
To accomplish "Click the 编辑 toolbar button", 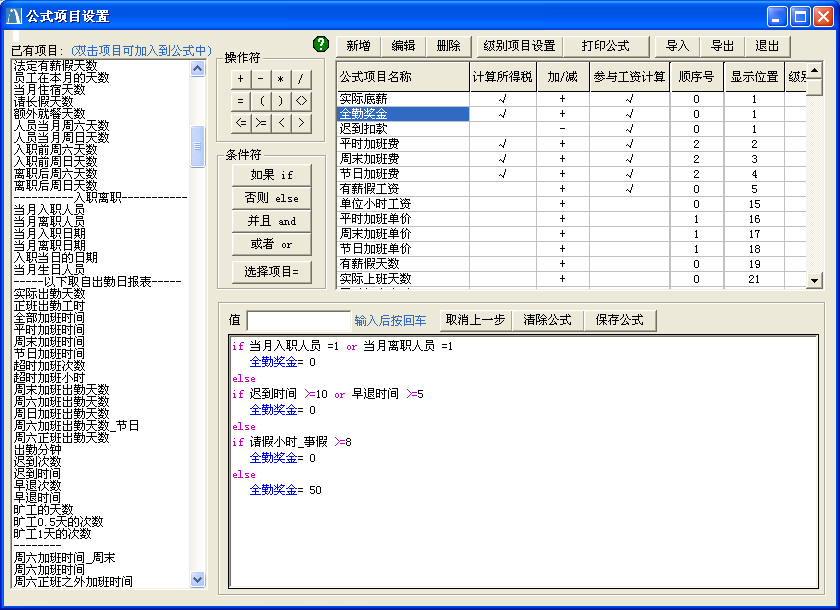I will pyautogui.click(x=403, y=46).
